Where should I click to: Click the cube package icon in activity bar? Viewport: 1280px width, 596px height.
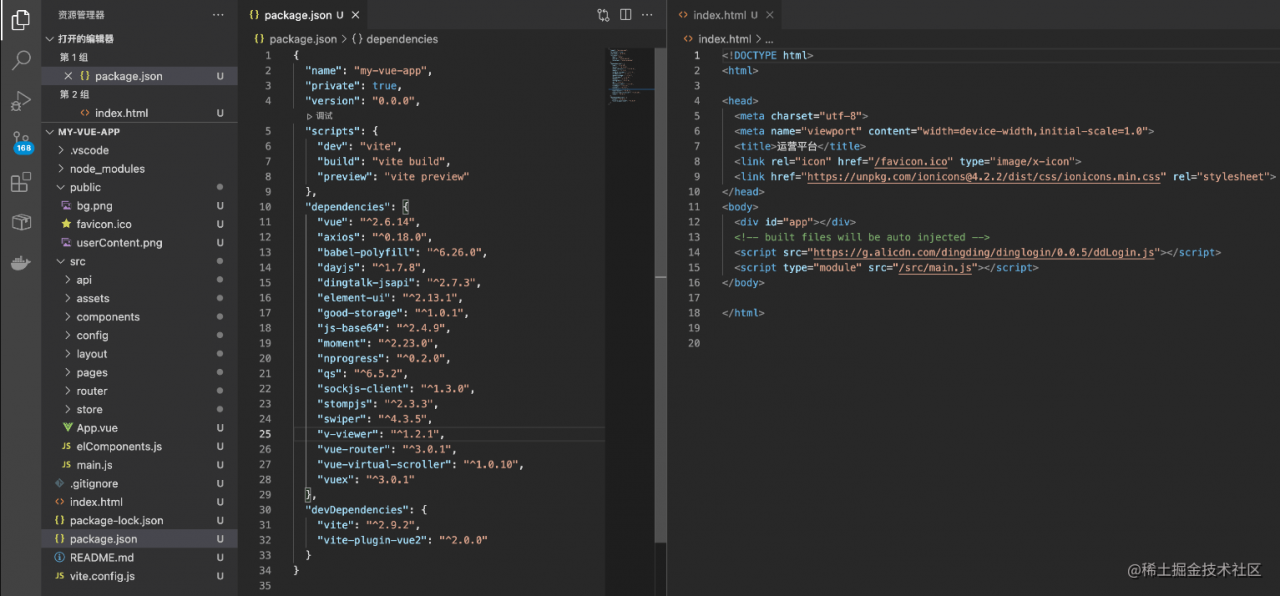pos(20,223)
